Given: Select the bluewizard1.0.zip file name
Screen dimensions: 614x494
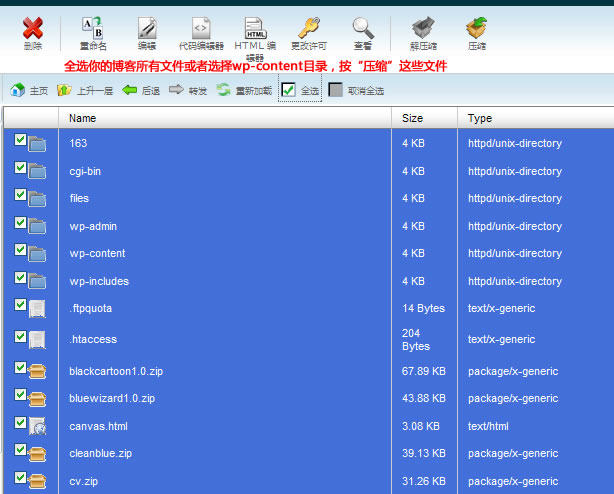Looking at the screenshot, I should point(112,398).
